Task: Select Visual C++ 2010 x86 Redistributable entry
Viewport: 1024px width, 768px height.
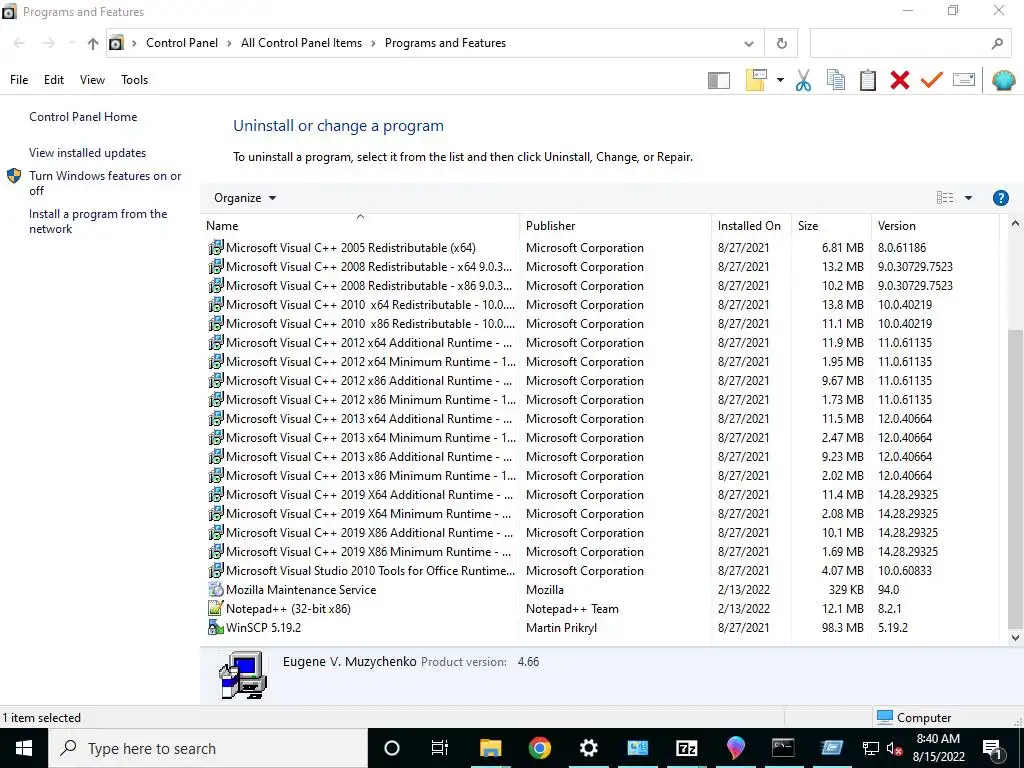Action: (601, 324)
